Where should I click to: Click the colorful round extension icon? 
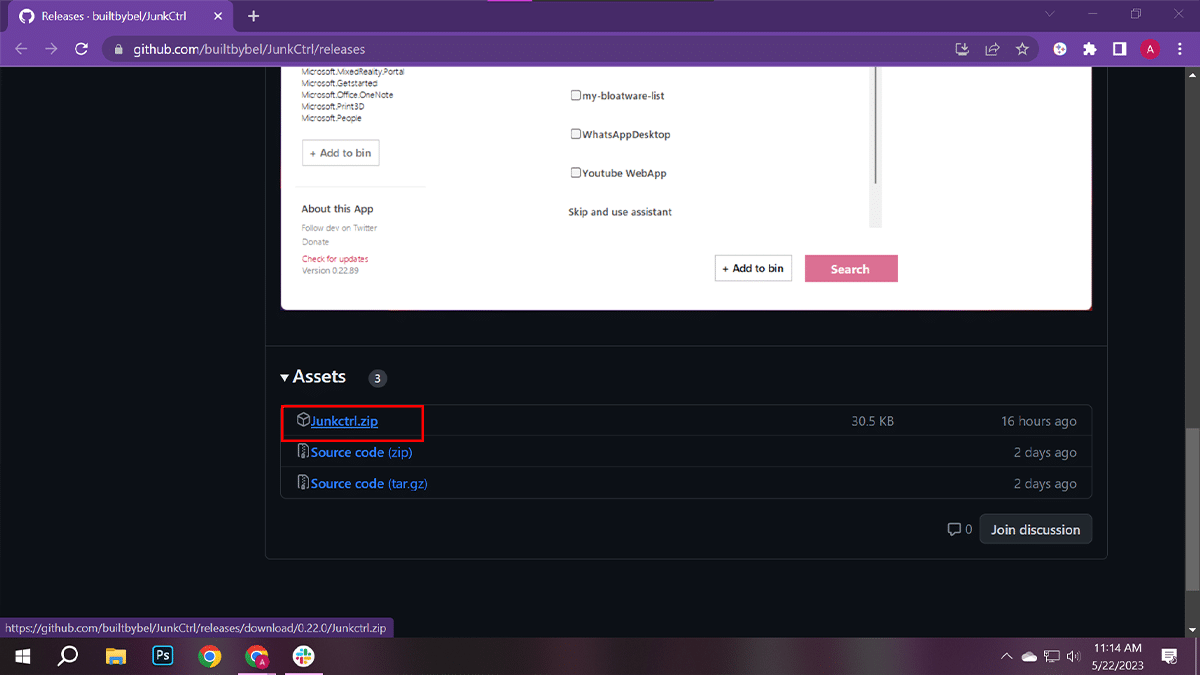coord(1060,49)
